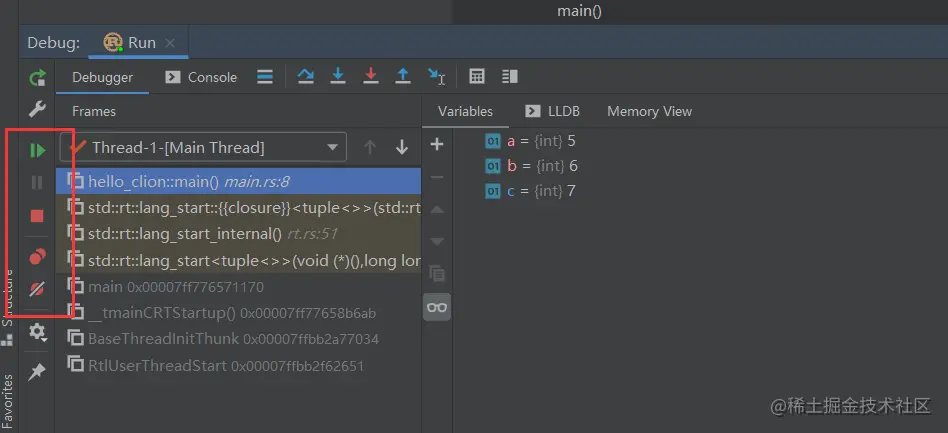
Task: Select the __tmainCRTStartup() frame
Action: click(x=238, y=313)
